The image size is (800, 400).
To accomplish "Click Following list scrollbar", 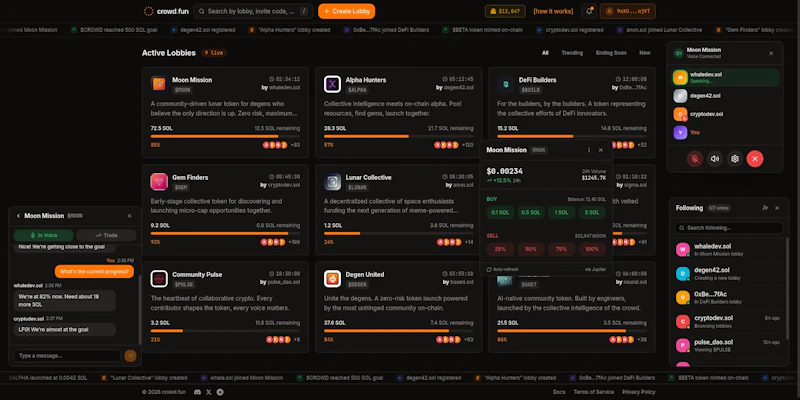I will (x=787, y=288).
